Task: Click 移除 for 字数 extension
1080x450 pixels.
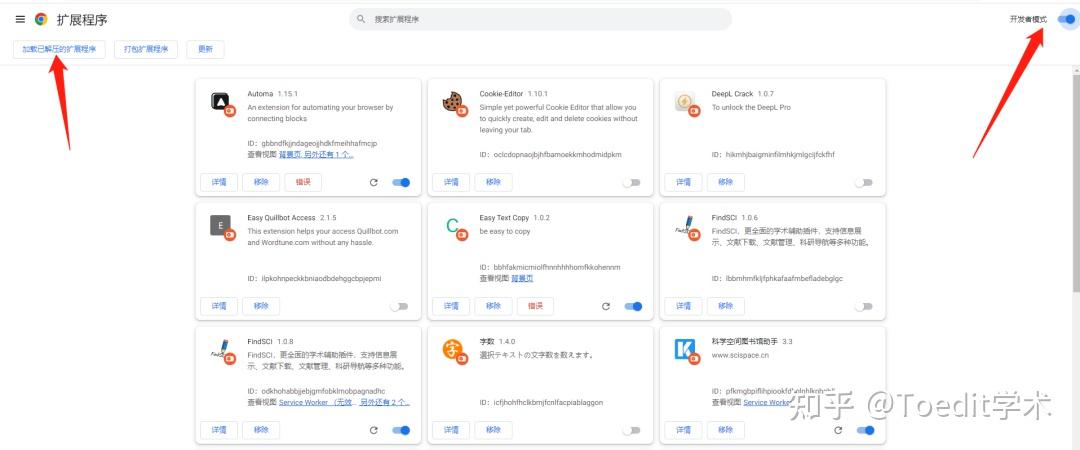Action: pyautogui.click(x=493, y=429)
